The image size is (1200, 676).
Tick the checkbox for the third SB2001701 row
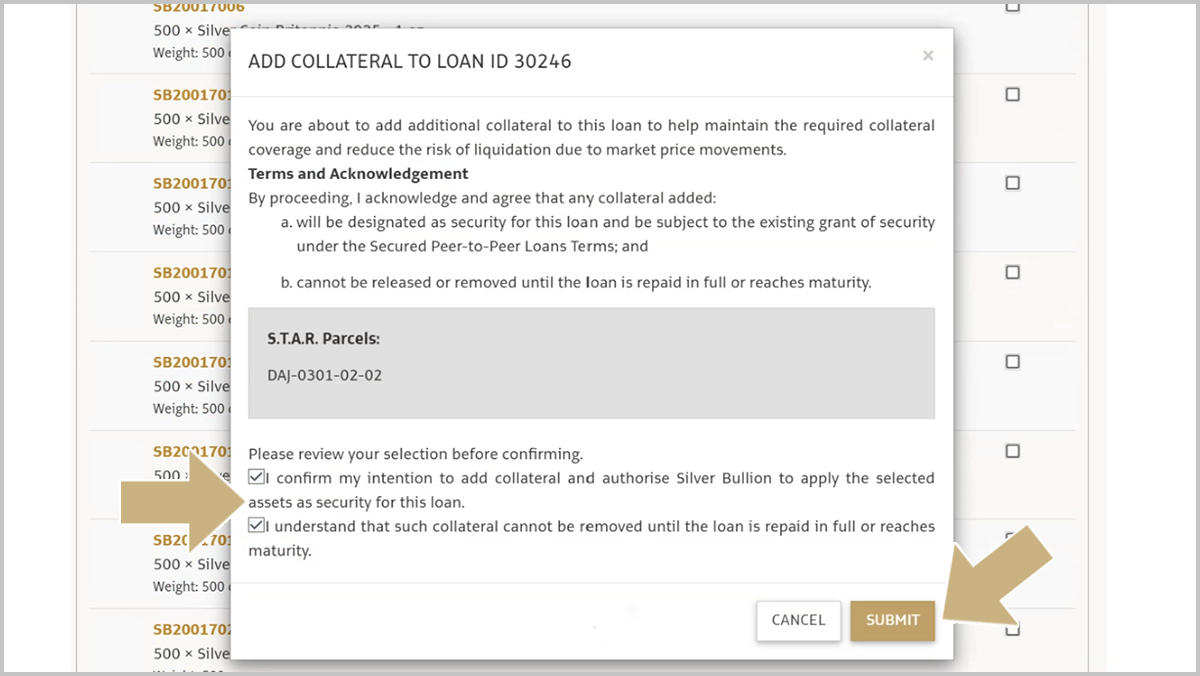coord(1012,272)
